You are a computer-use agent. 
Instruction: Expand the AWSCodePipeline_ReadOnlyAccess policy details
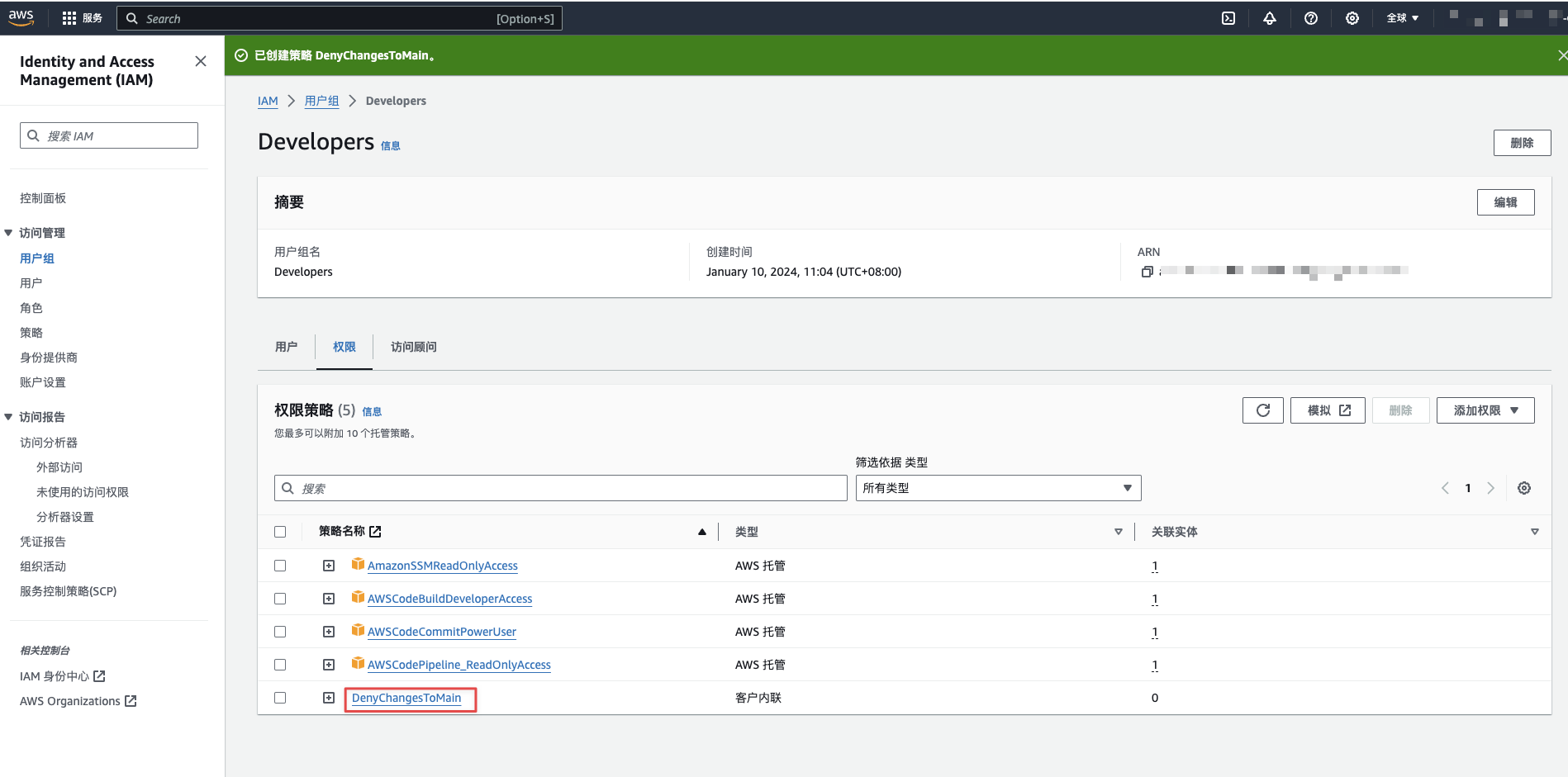click(x=329, y=665)
